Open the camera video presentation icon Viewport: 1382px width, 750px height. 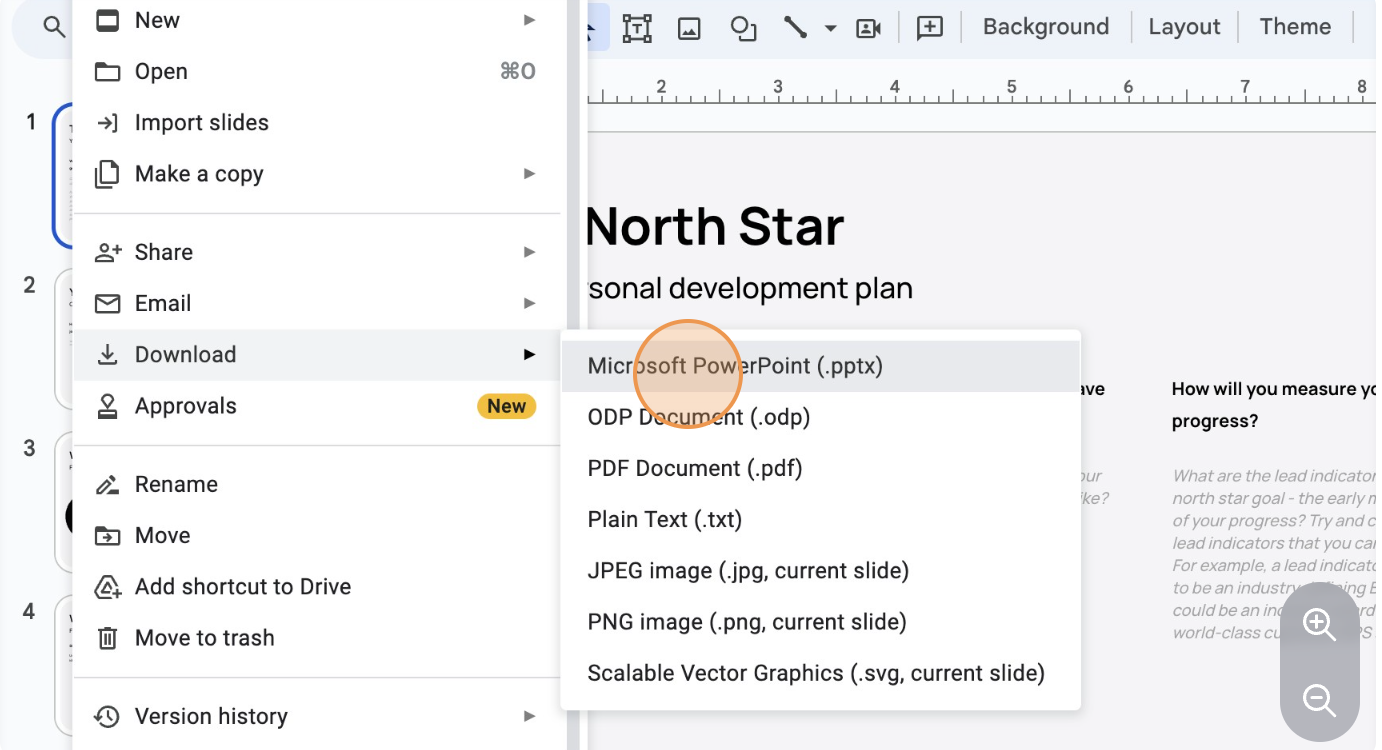tap(867, 28)
